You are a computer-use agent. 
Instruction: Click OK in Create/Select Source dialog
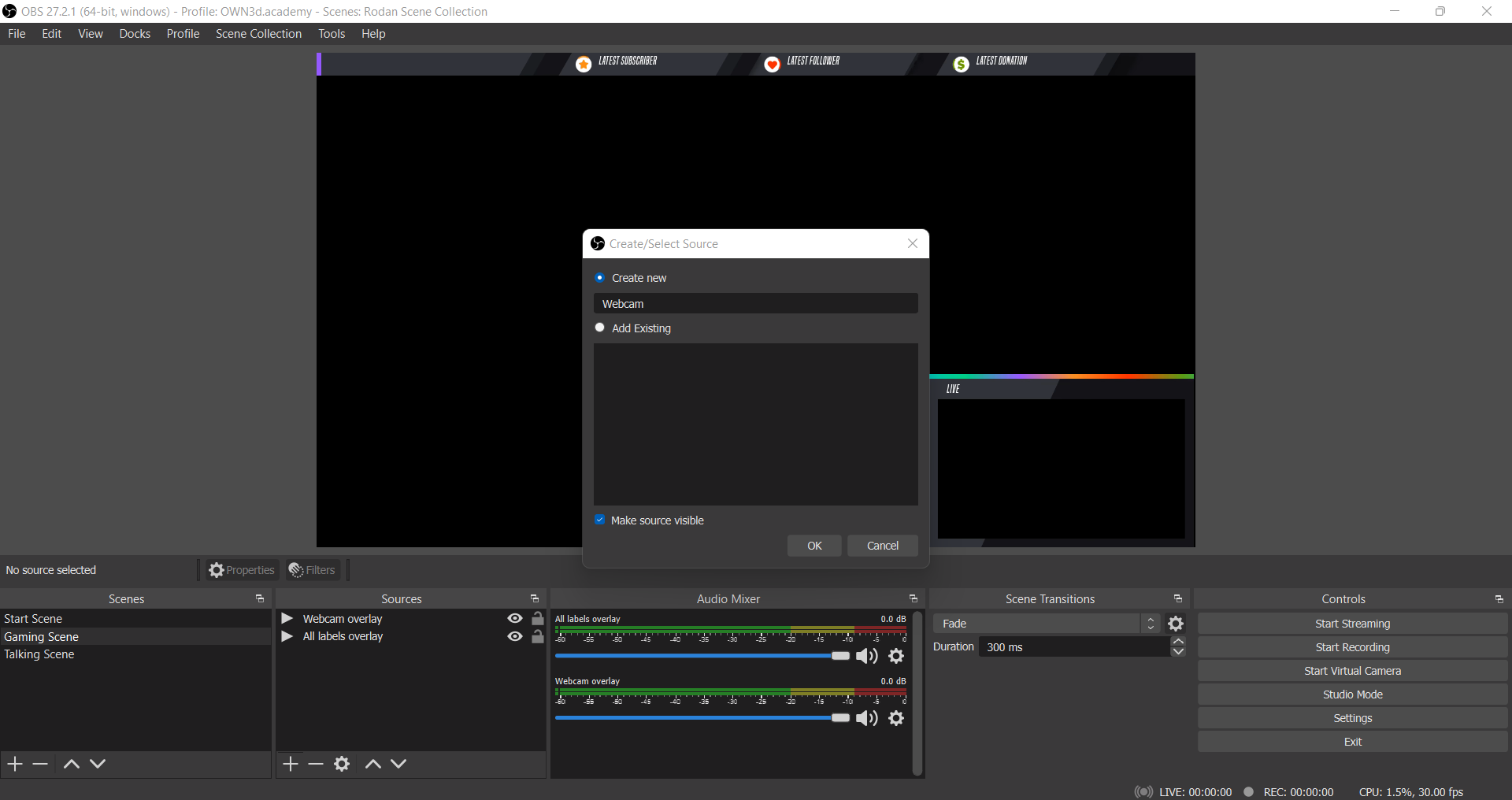(x=814, y=546)
